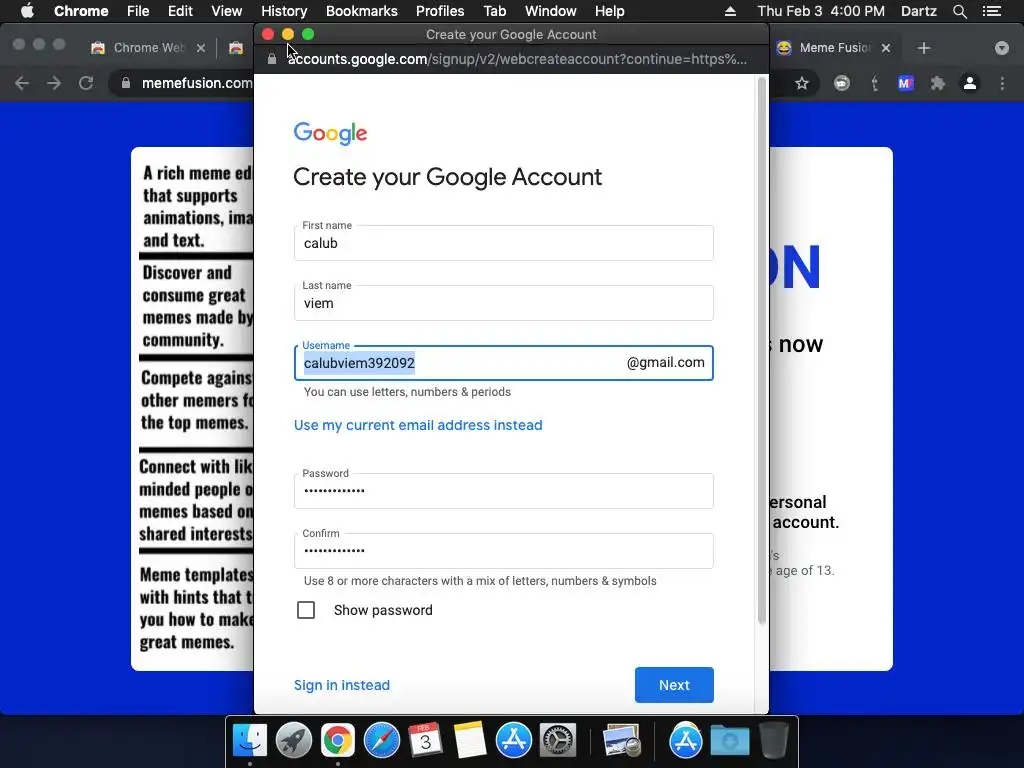The width and height of the screenshot is (1024, 768).
Task: Click the blue M extension icon
Action: [x=906, y=83]
